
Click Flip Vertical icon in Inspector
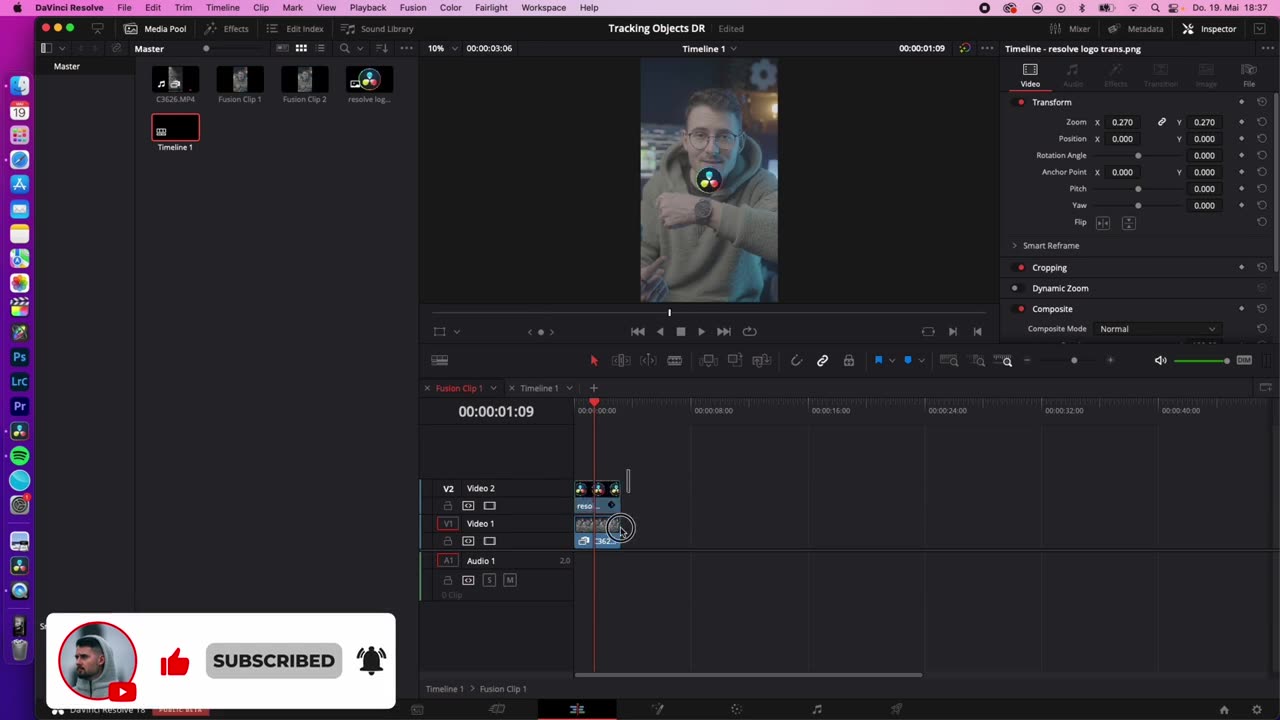pos(1129,223)
